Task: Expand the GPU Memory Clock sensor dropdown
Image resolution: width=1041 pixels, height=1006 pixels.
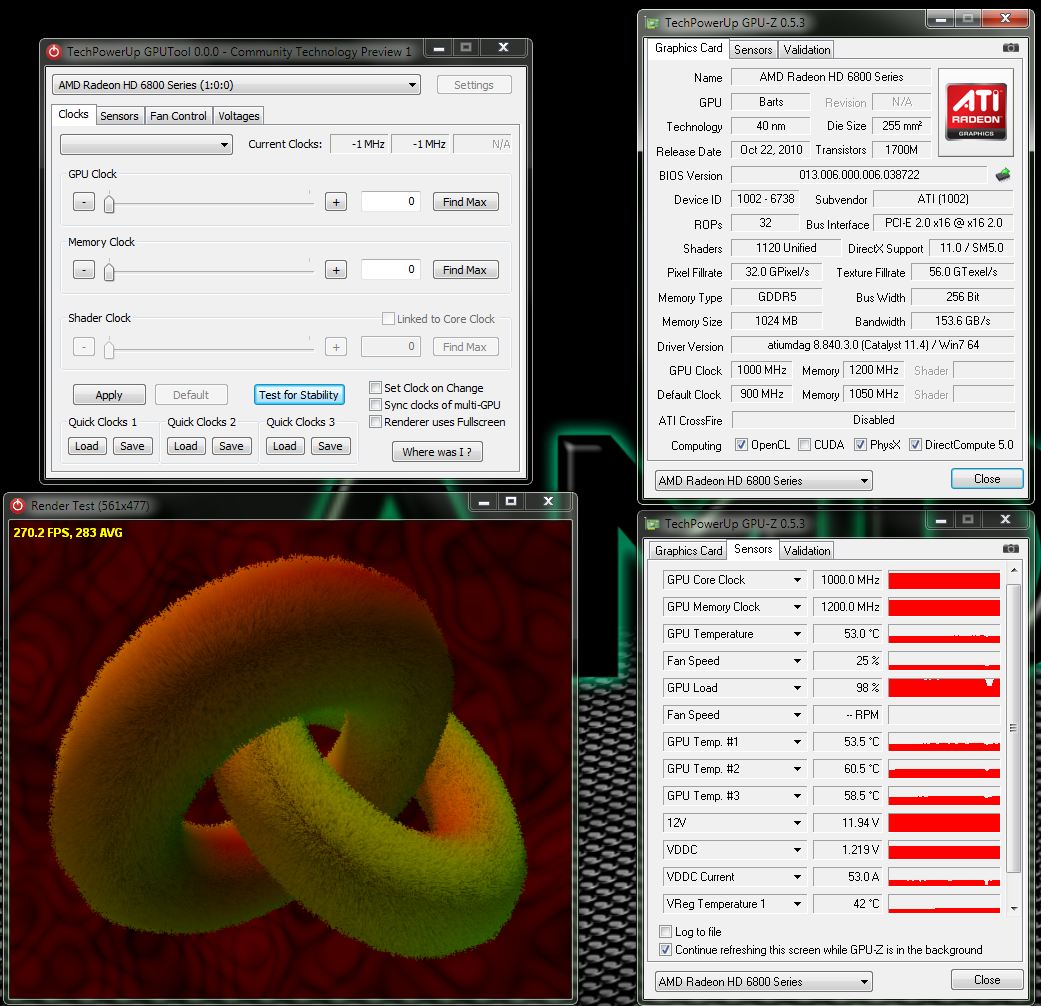Action: [797, 607]
